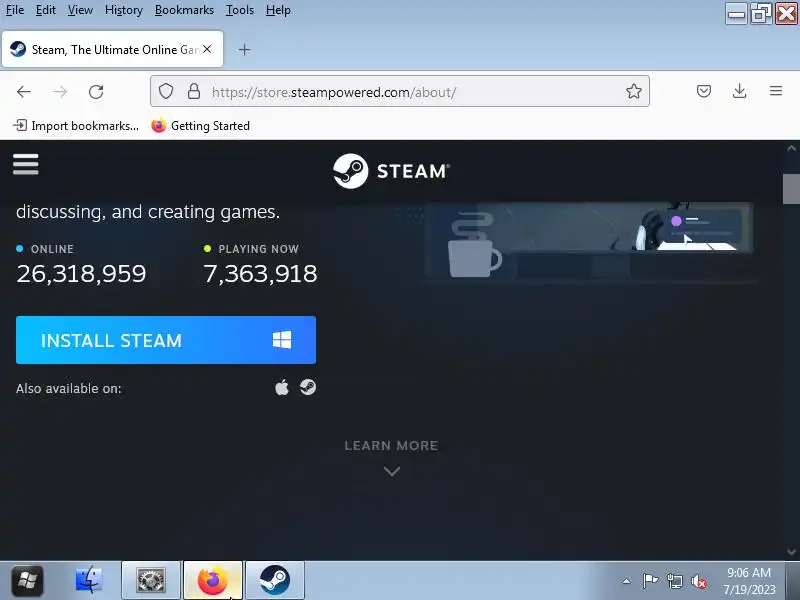
Task: Open tracking protection shield icon
Action: (166, 91)
